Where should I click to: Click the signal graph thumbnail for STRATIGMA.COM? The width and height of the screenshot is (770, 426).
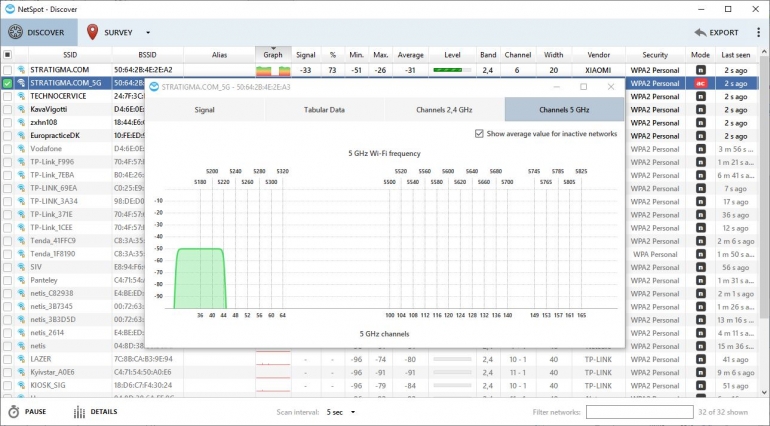tap(273, 70)
